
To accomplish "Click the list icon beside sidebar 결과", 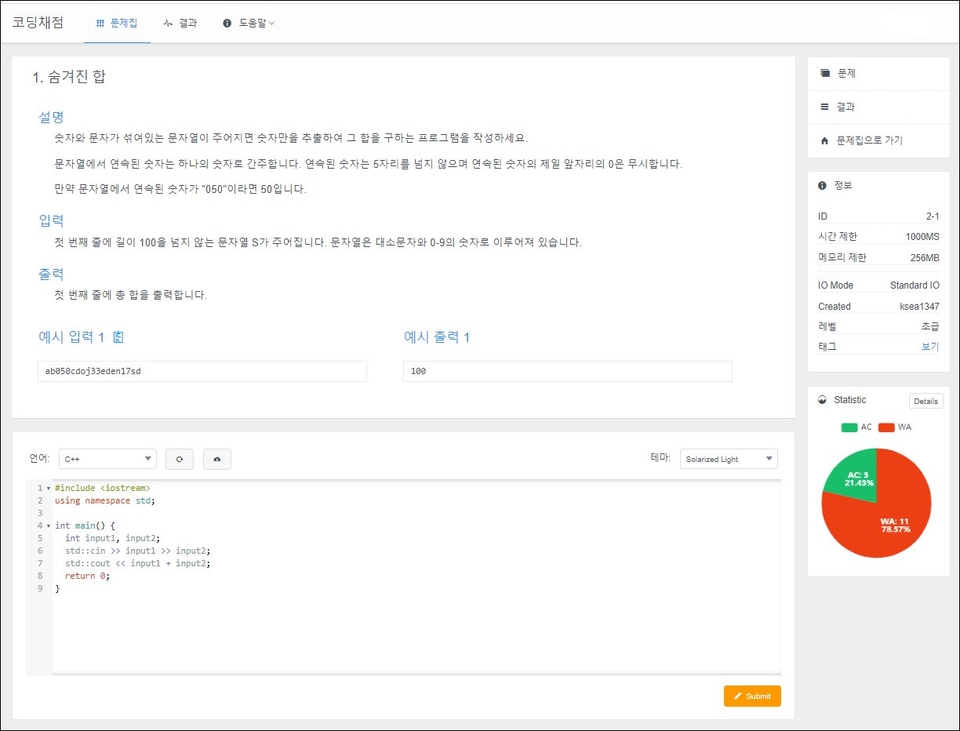I will pos(824,107).
